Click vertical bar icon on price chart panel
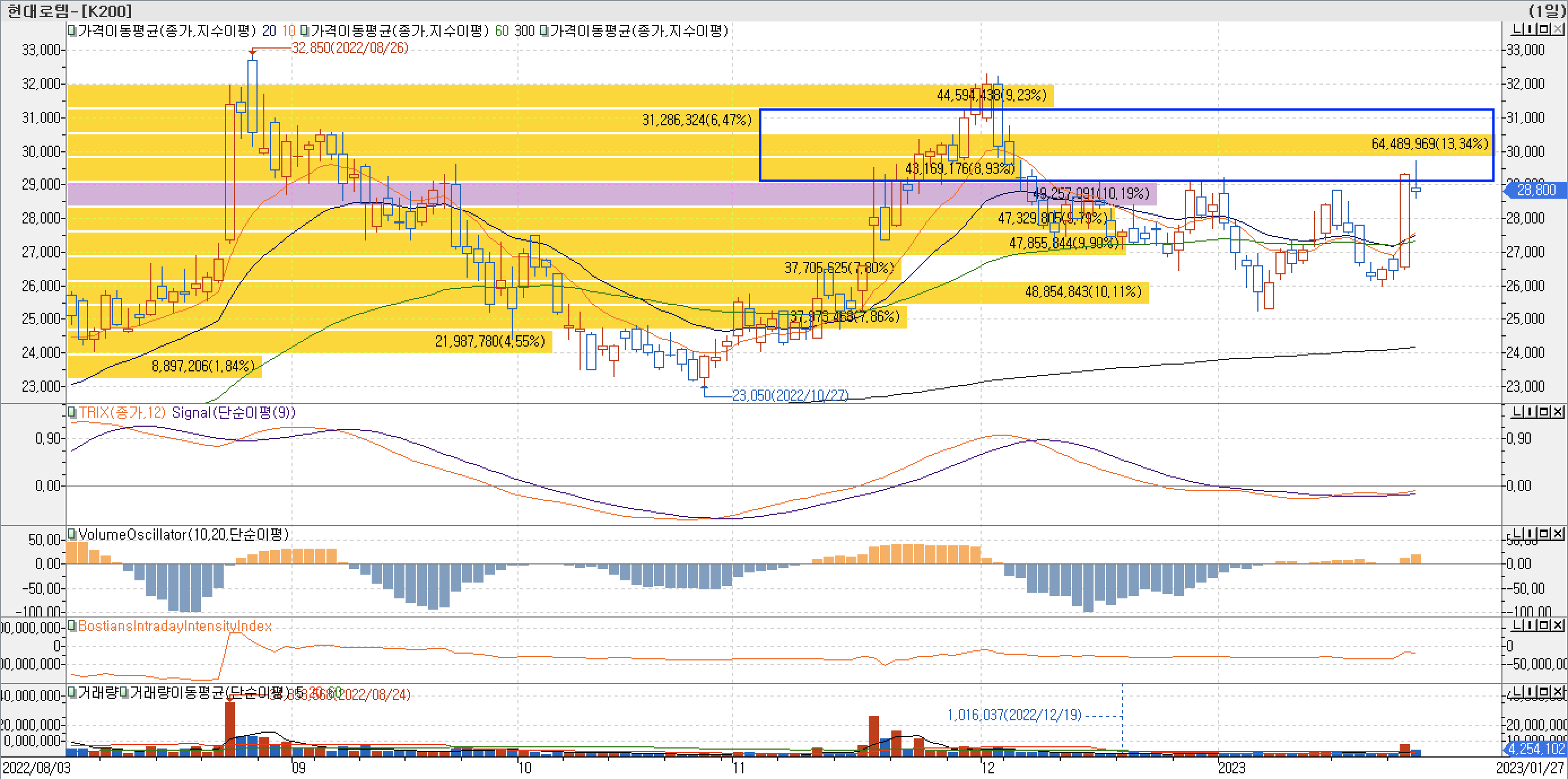The width and height of the screenshot is (1568, 779). 1531,29
